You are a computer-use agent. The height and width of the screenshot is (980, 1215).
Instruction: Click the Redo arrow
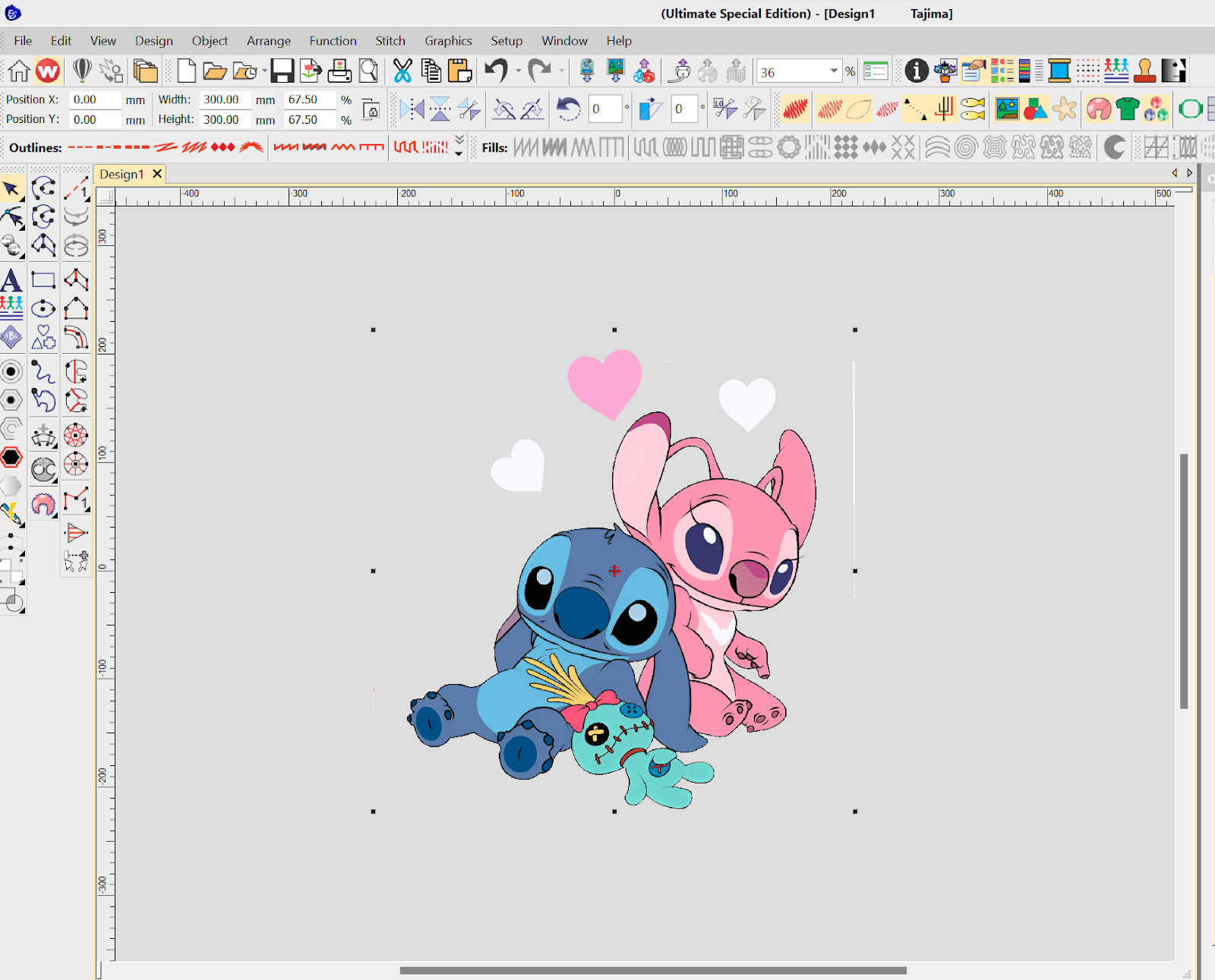click(x=539, y=71)
